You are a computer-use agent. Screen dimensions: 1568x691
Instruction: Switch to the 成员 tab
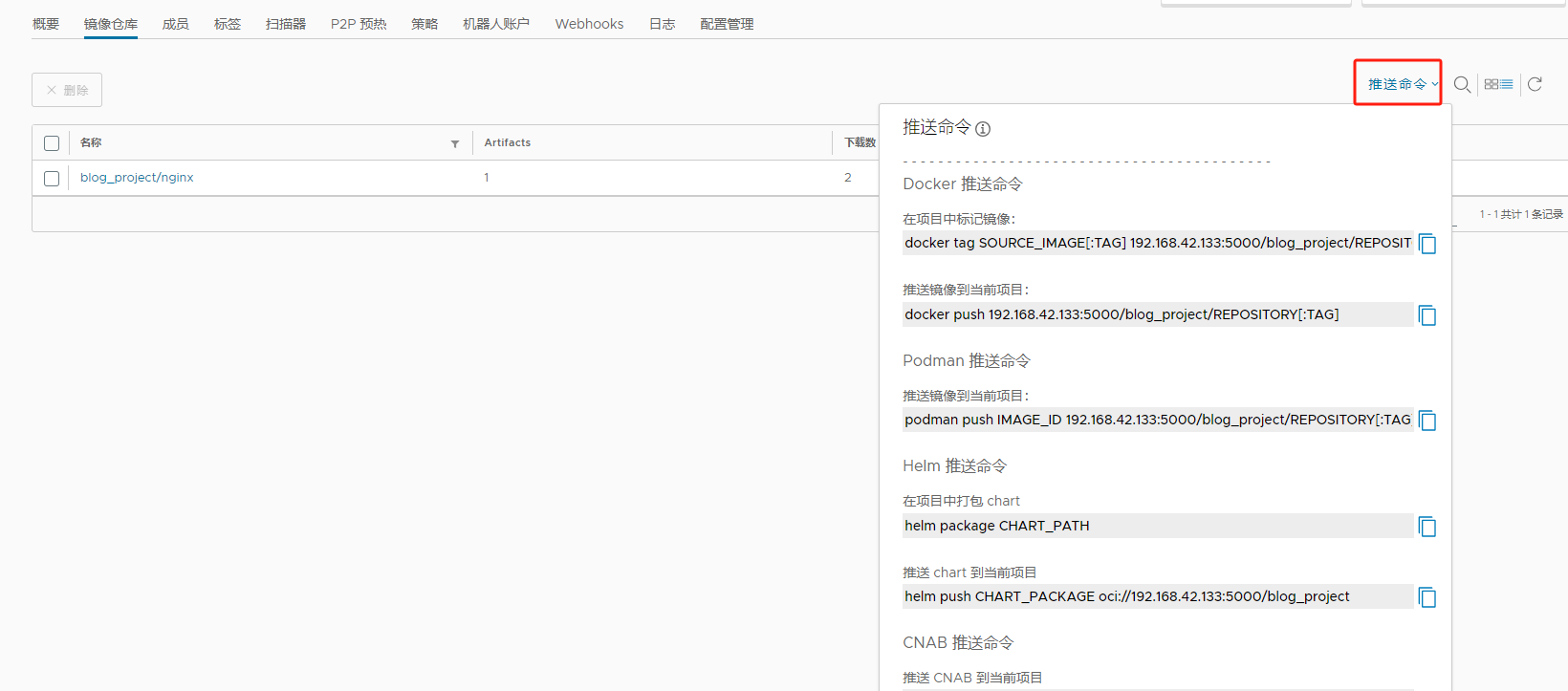click(175, 24)
